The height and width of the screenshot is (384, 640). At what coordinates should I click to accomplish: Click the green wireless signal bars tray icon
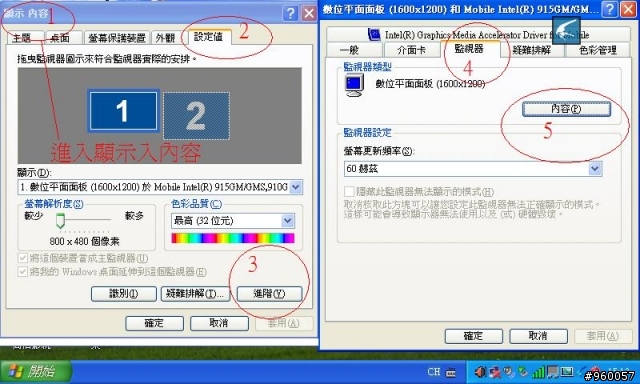538,372
